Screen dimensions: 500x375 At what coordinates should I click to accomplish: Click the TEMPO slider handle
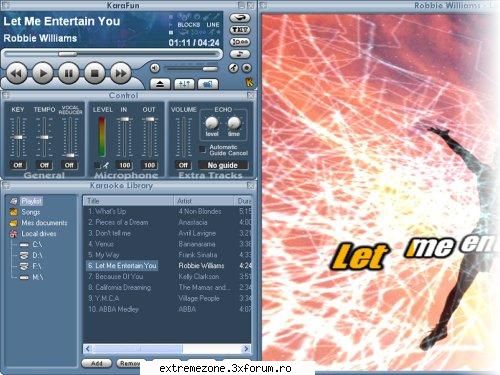click(44, 137)
